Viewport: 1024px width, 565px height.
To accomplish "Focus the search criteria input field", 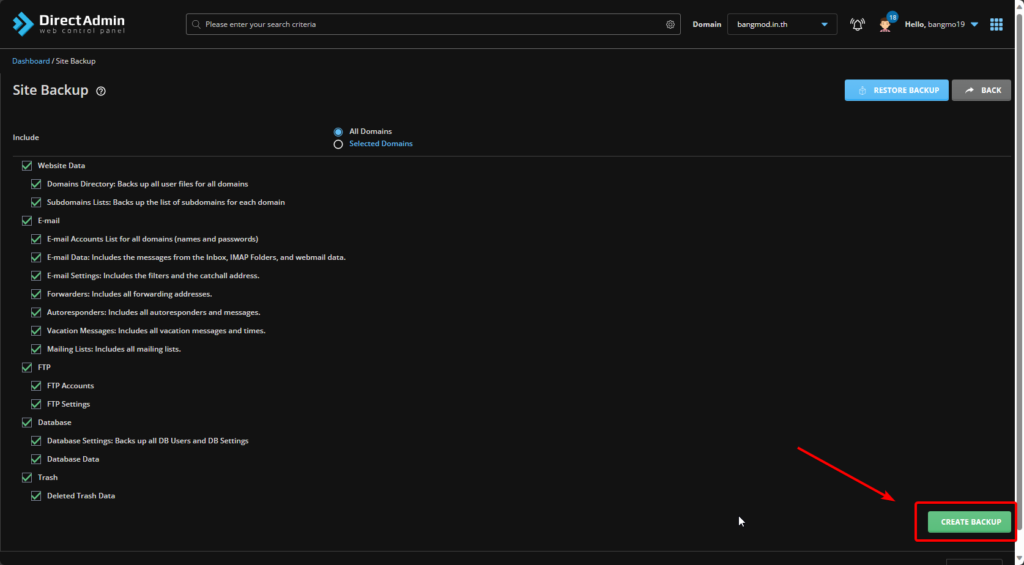I will pyautogui.click(x=430, y=24).
